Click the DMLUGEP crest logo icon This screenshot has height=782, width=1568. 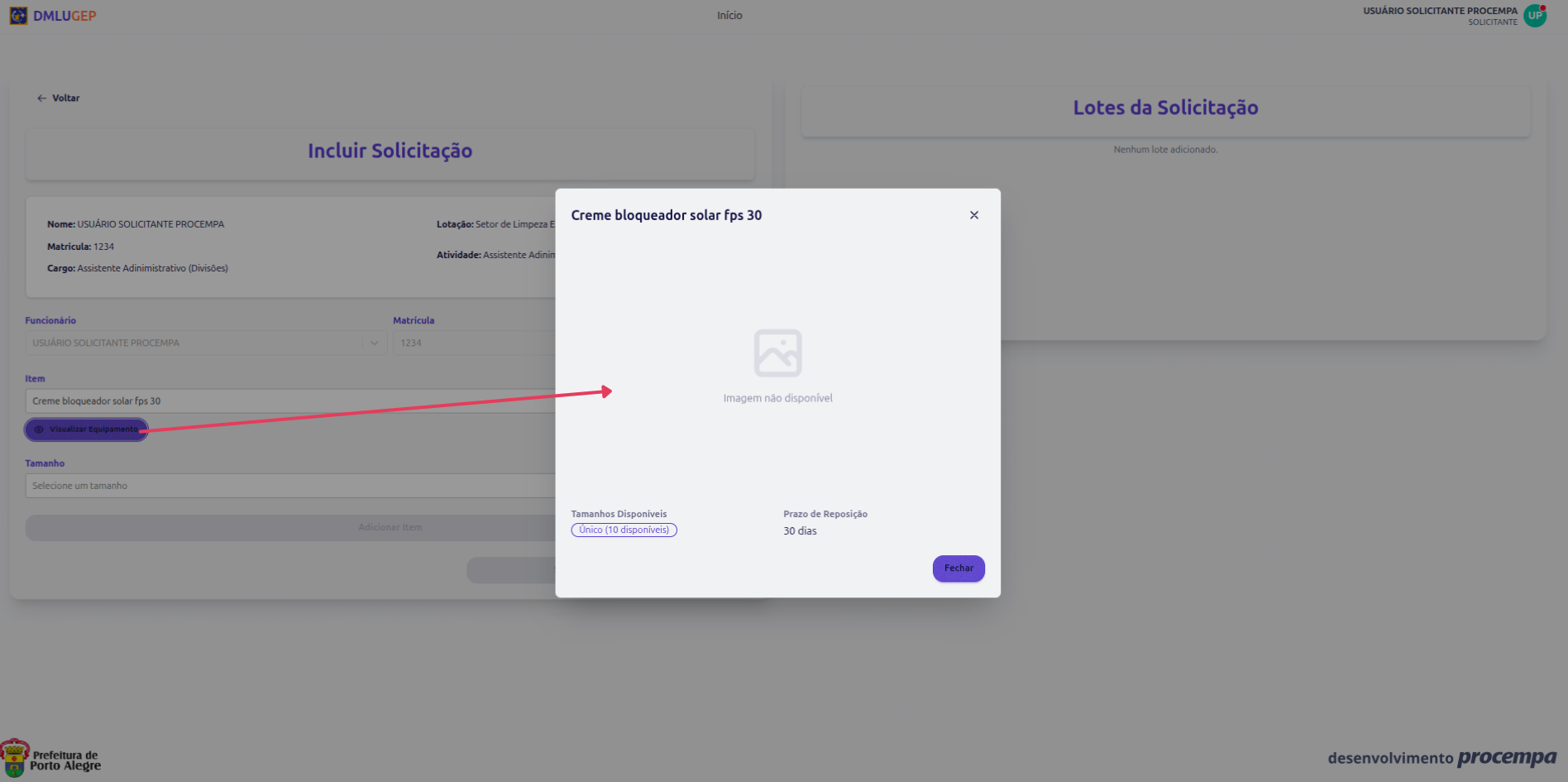[18, 16]
